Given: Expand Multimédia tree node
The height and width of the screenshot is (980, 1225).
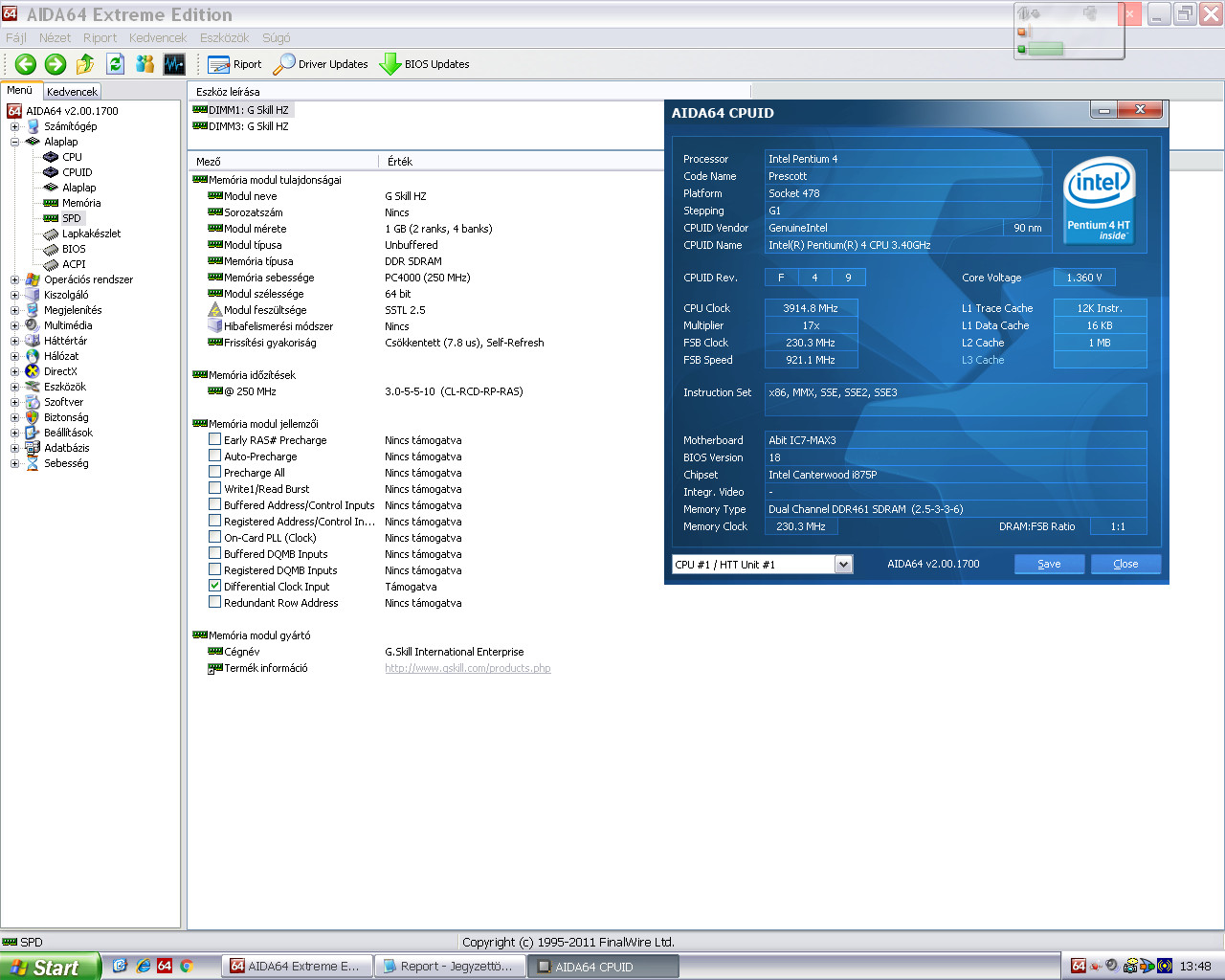Looking at the screenshot, I should 14,325.
